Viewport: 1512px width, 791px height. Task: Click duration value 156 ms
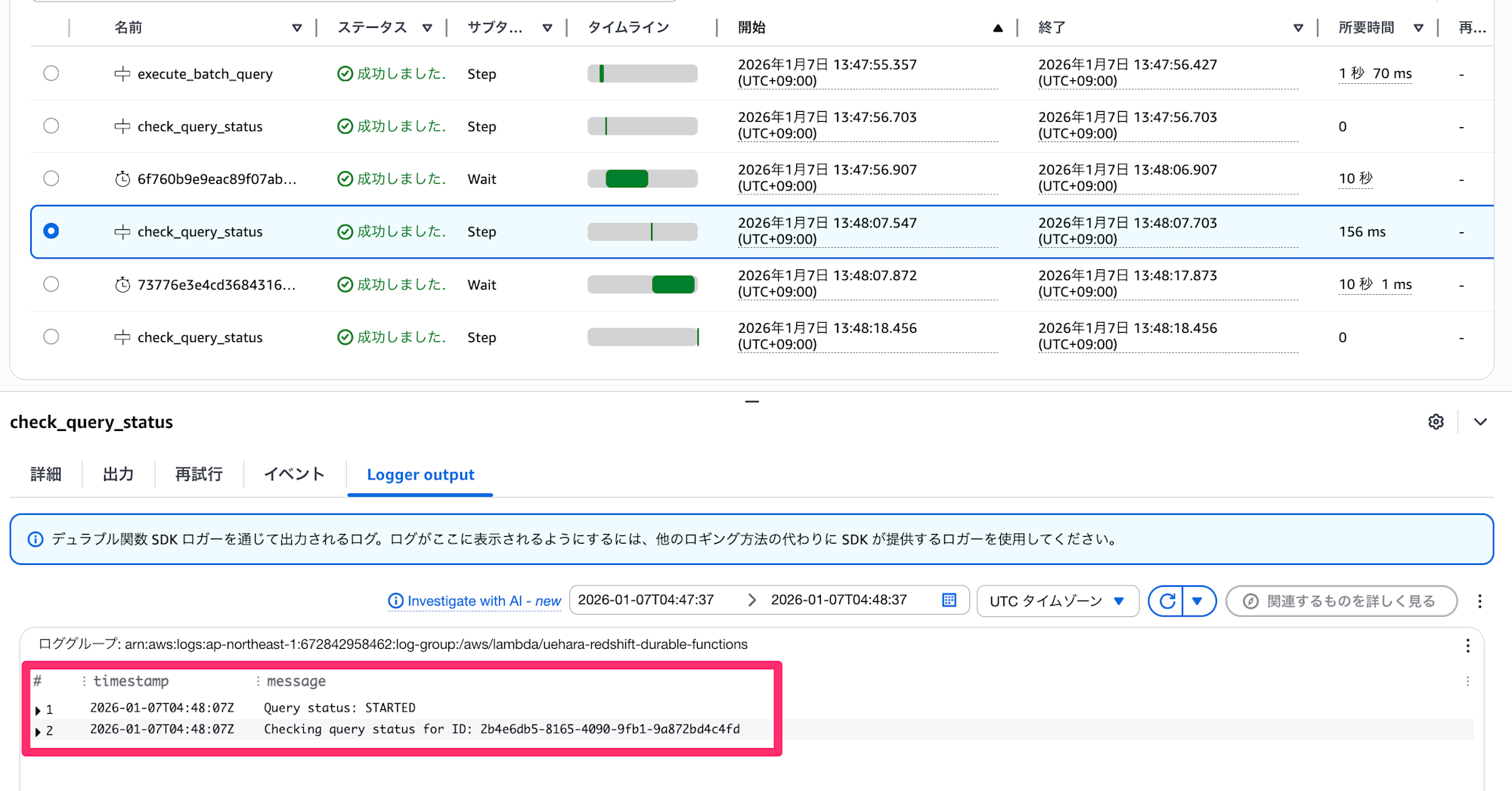pyautogui.click(x=1362, y=232)
